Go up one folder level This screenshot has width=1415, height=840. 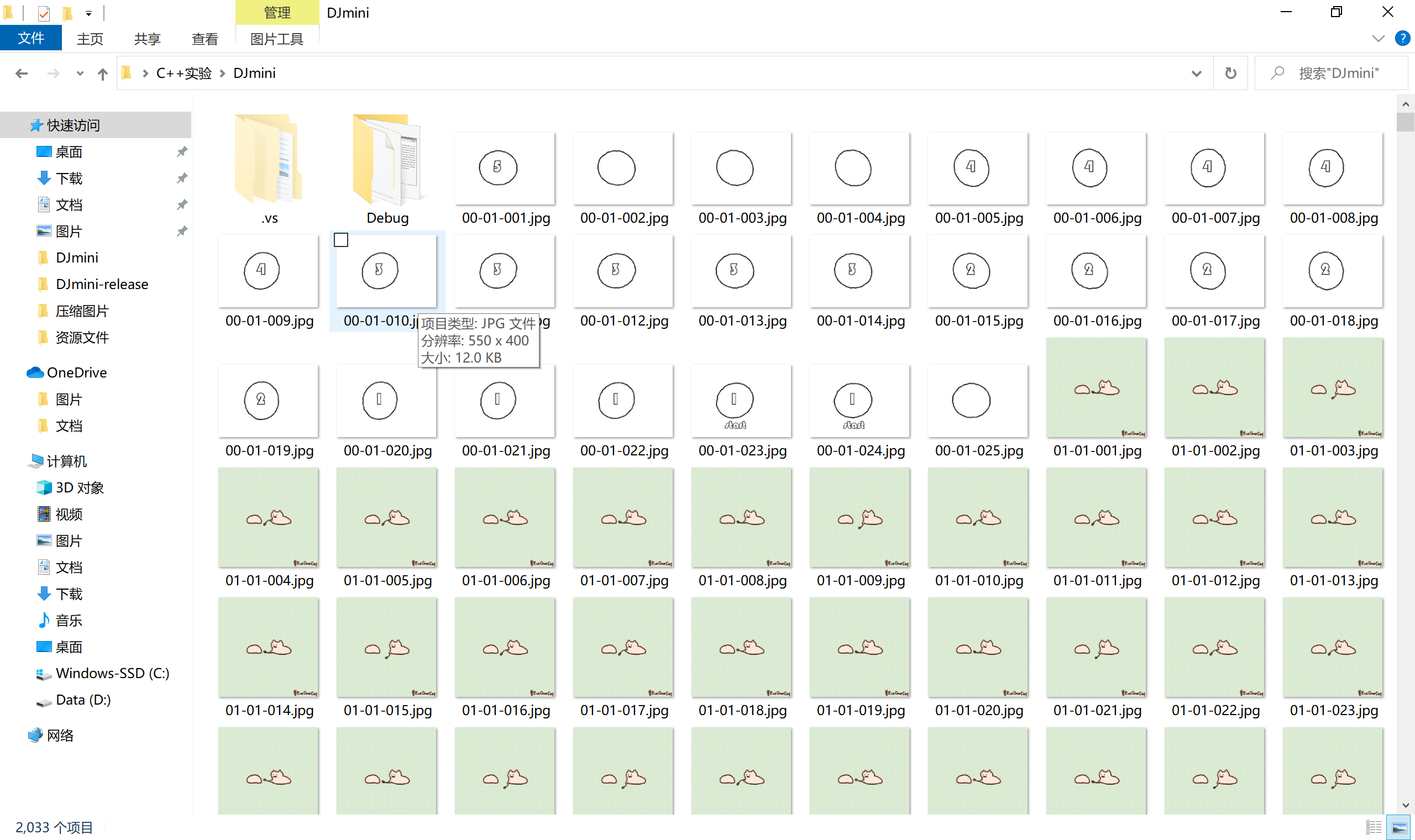coord(102,73)
